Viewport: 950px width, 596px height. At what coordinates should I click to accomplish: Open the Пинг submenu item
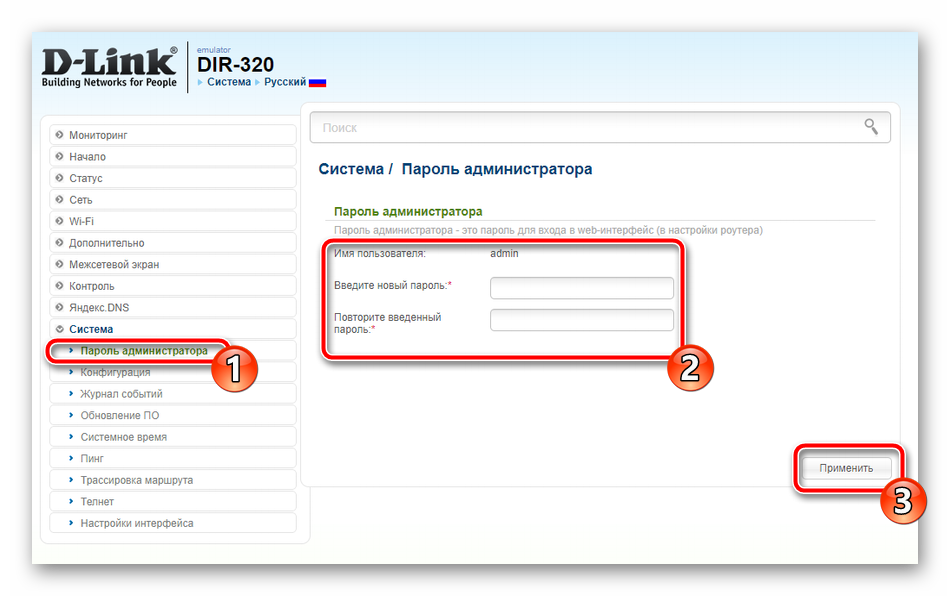click(173, 459)
